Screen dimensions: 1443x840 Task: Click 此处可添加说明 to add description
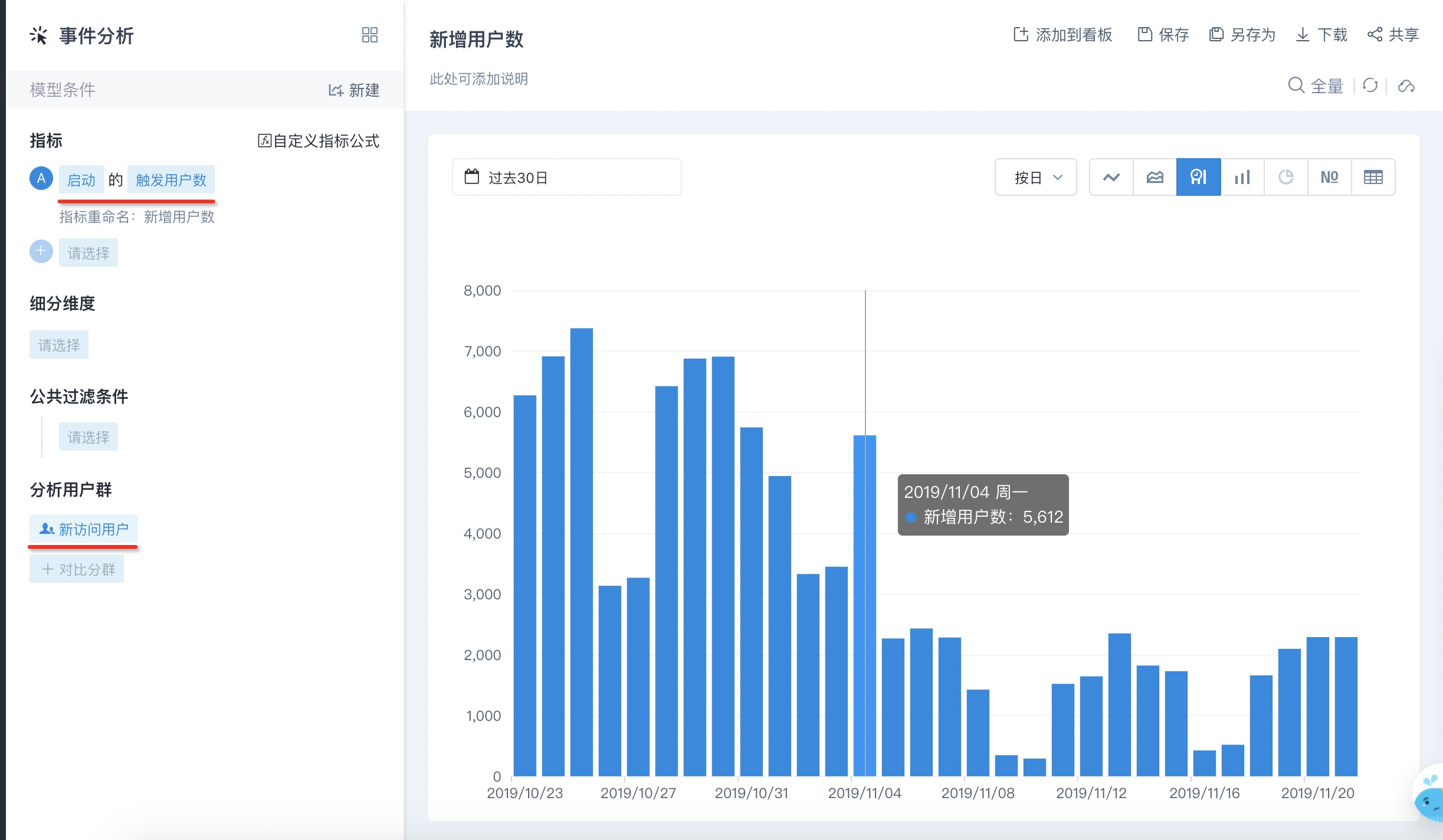[479, 79]
